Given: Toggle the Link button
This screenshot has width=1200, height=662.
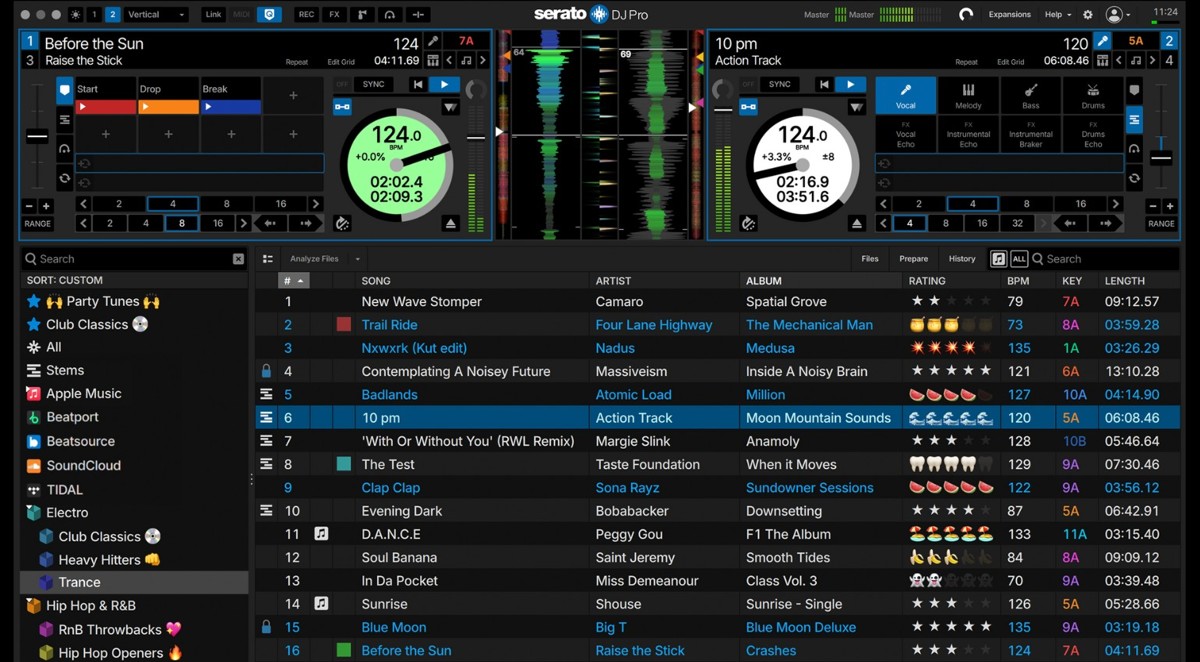Looking at the screenshot, I should click(213, 15).
